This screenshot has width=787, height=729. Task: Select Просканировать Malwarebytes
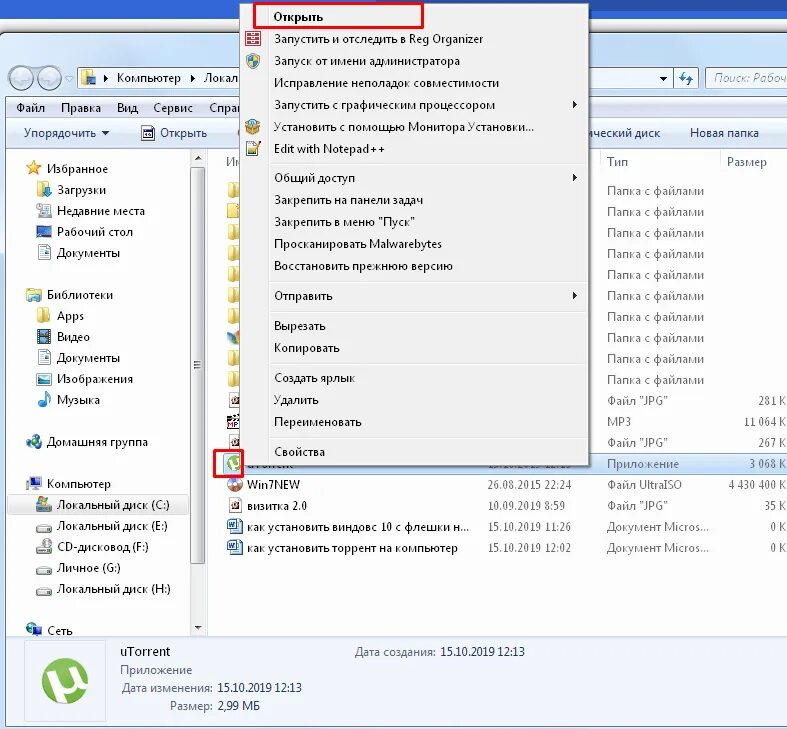(358, 244)
